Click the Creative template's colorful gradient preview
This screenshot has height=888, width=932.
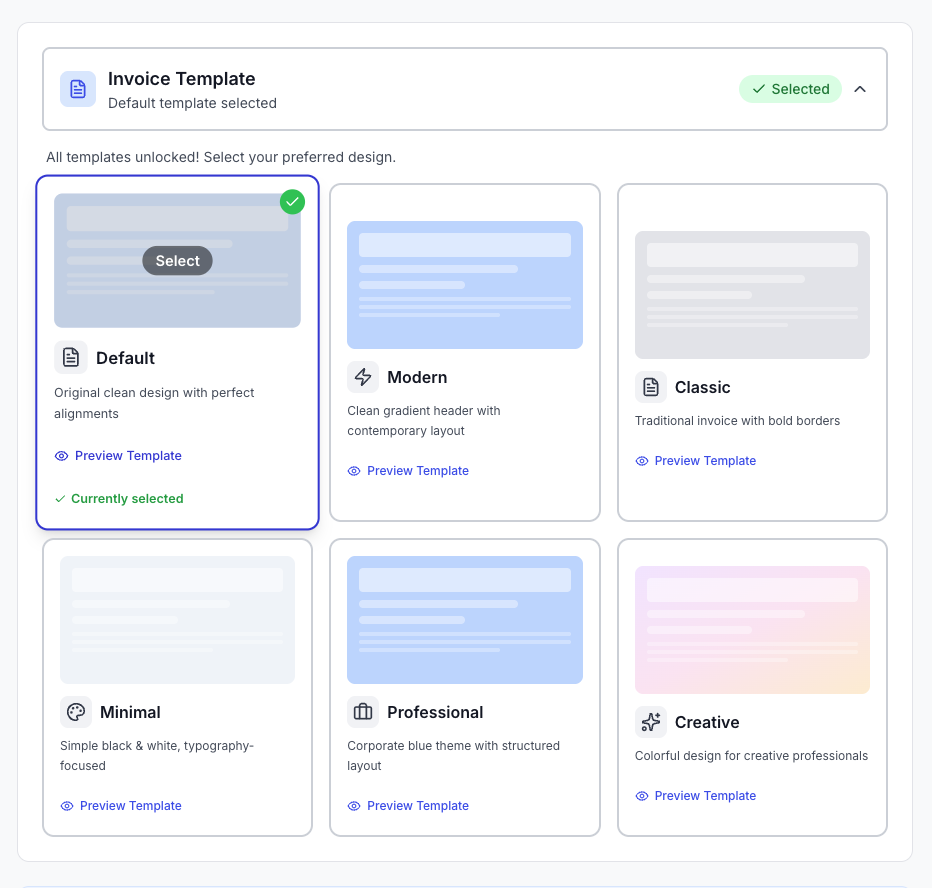(x=752, y=629)
